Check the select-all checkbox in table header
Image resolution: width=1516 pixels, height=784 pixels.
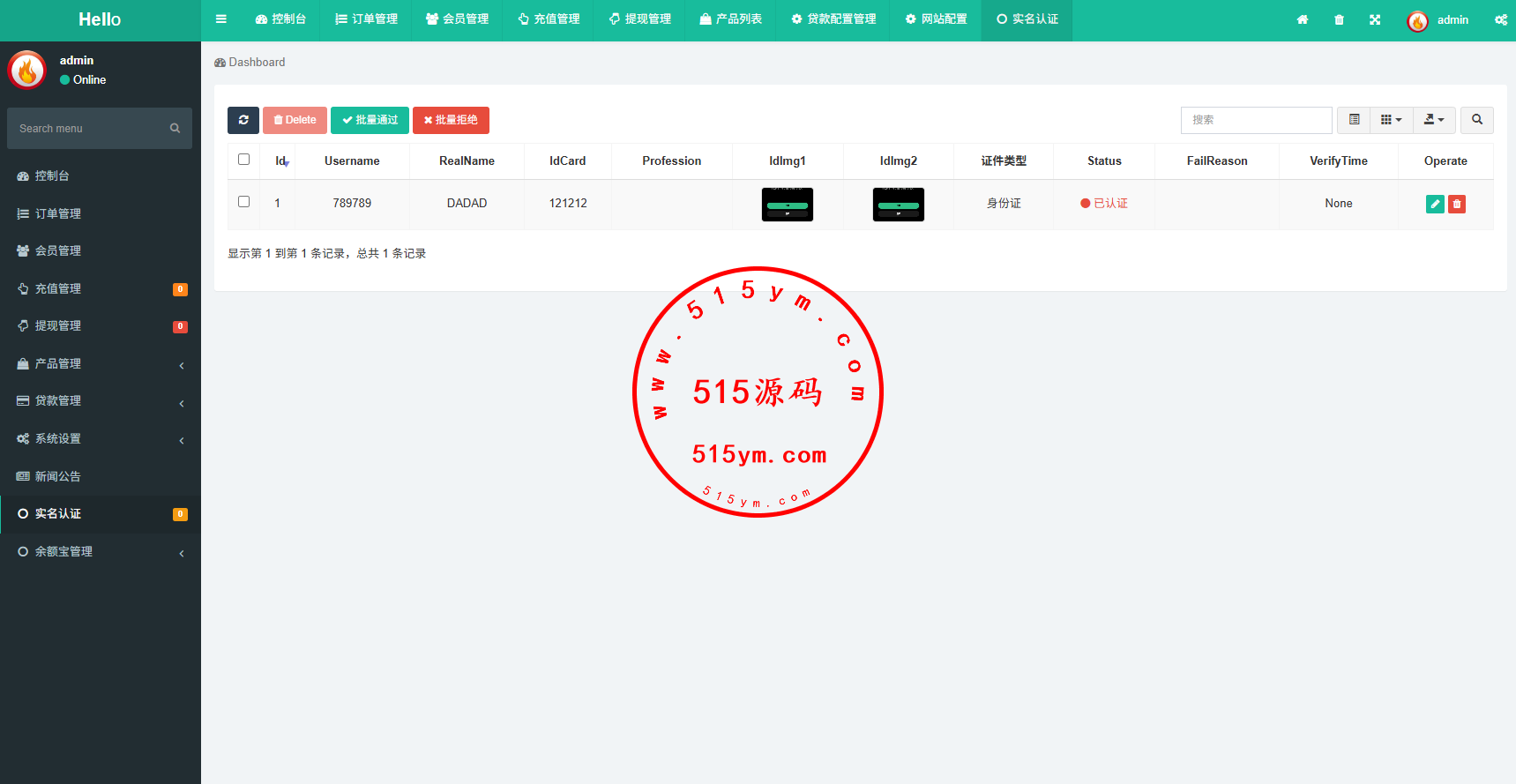click(x=244, y=160)
